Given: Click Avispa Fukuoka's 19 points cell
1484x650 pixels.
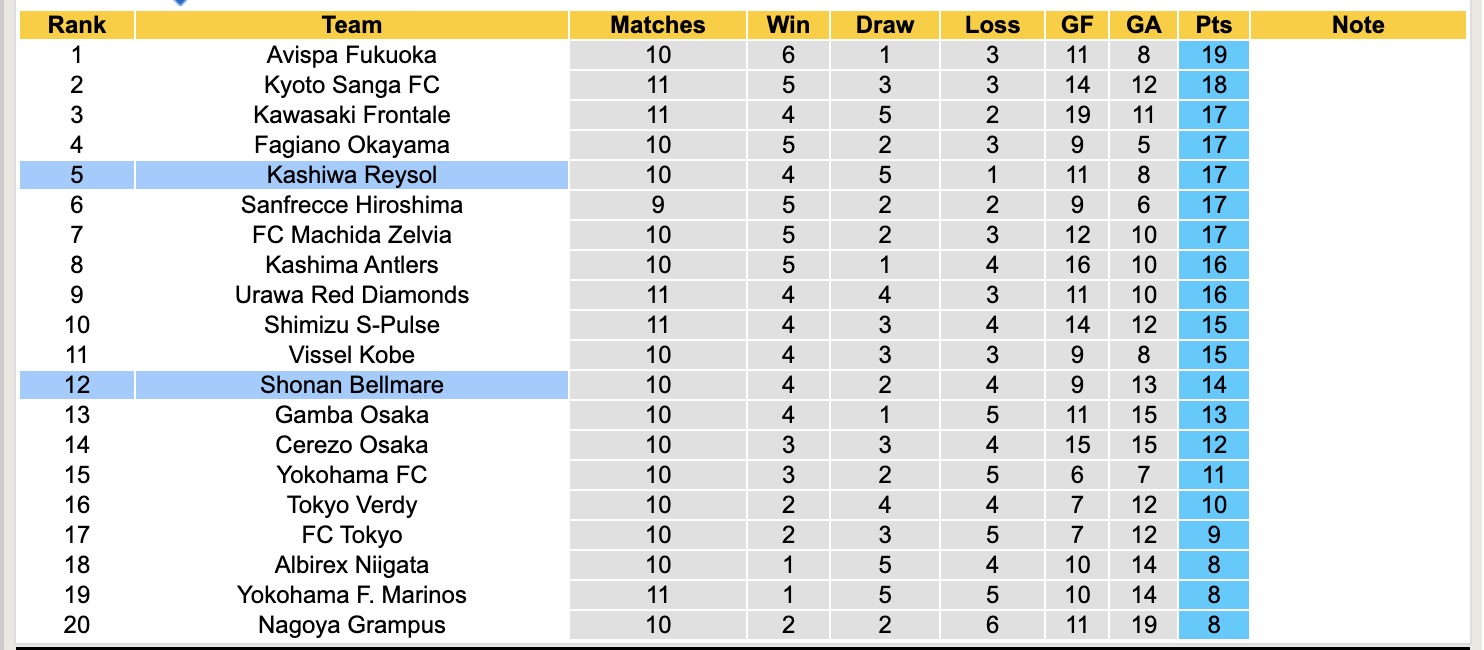Looking at the screenshot, I should point(1214,55).
